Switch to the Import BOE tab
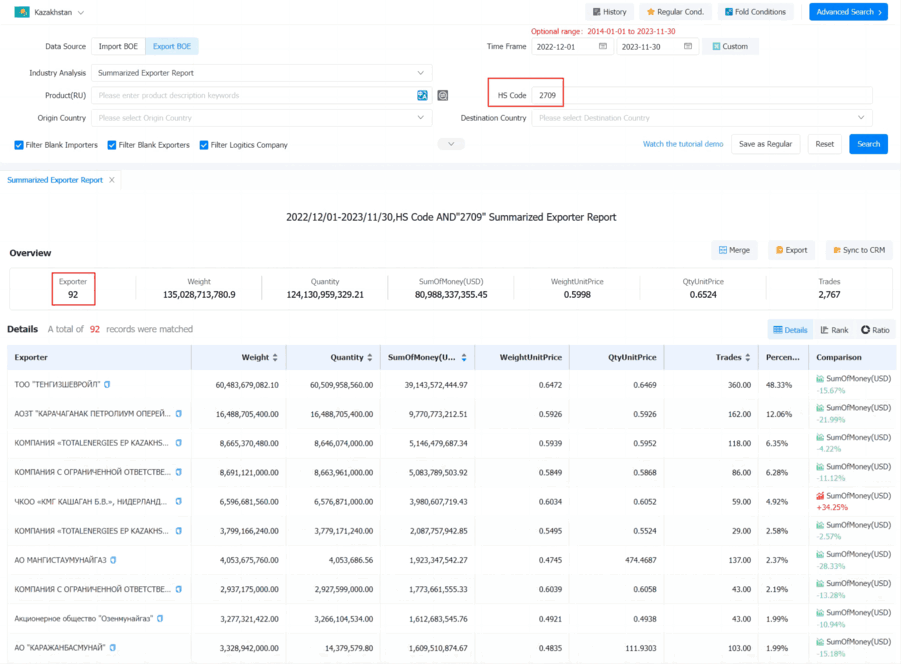This screenshot has width=901, height=664. pos(118,47)
